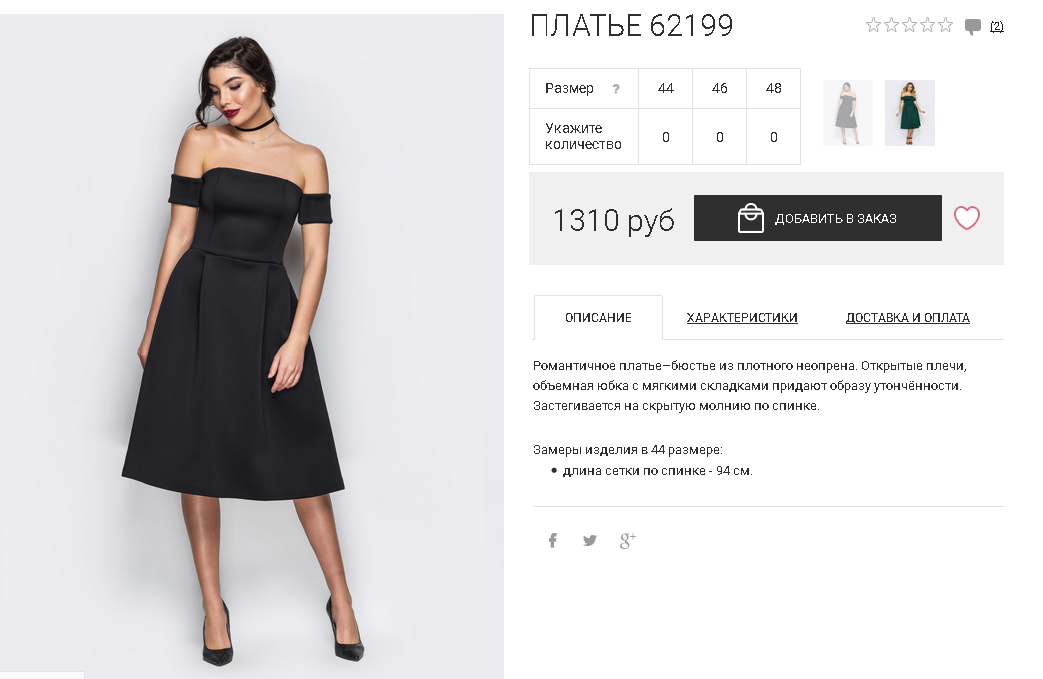Share the dress on Twitter

[590, 541]
